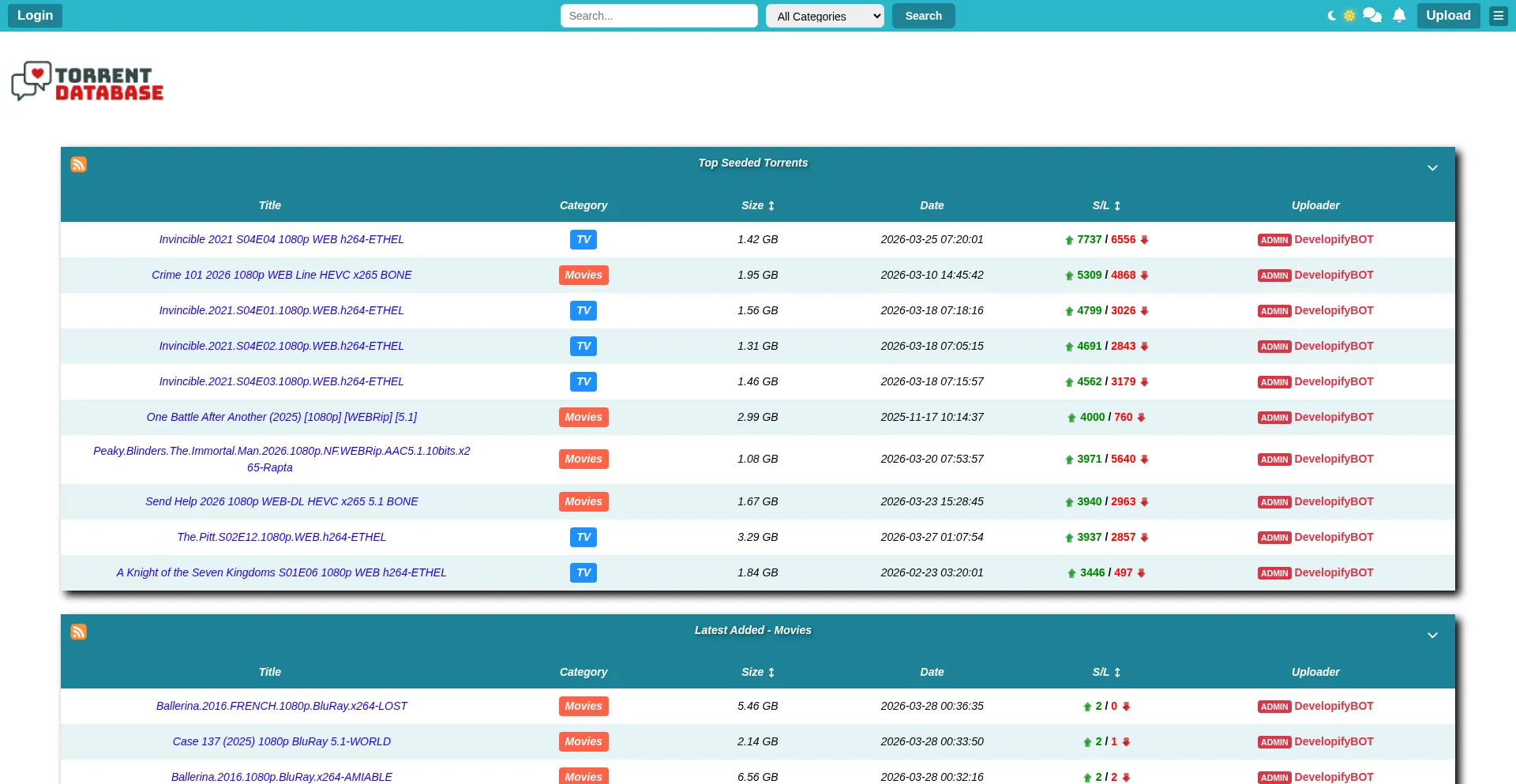Focus the Search input field
The height and width of the screenshot is (784, 1516).
tap(659, 16)
